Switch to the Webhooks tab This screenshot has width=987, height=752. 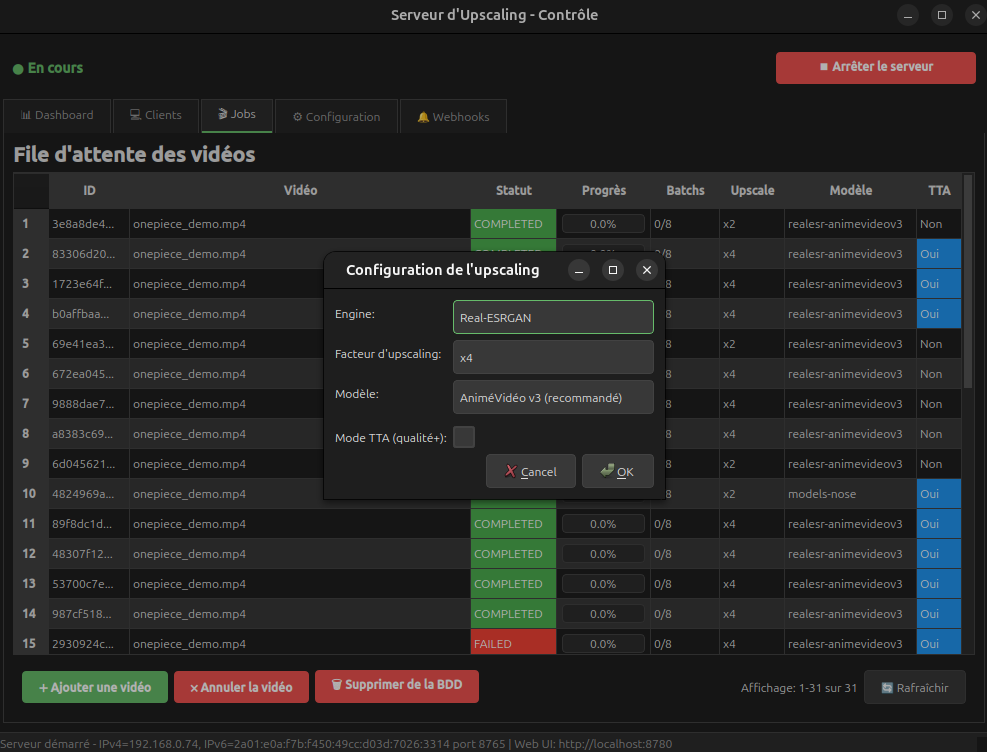click(453, 116)
